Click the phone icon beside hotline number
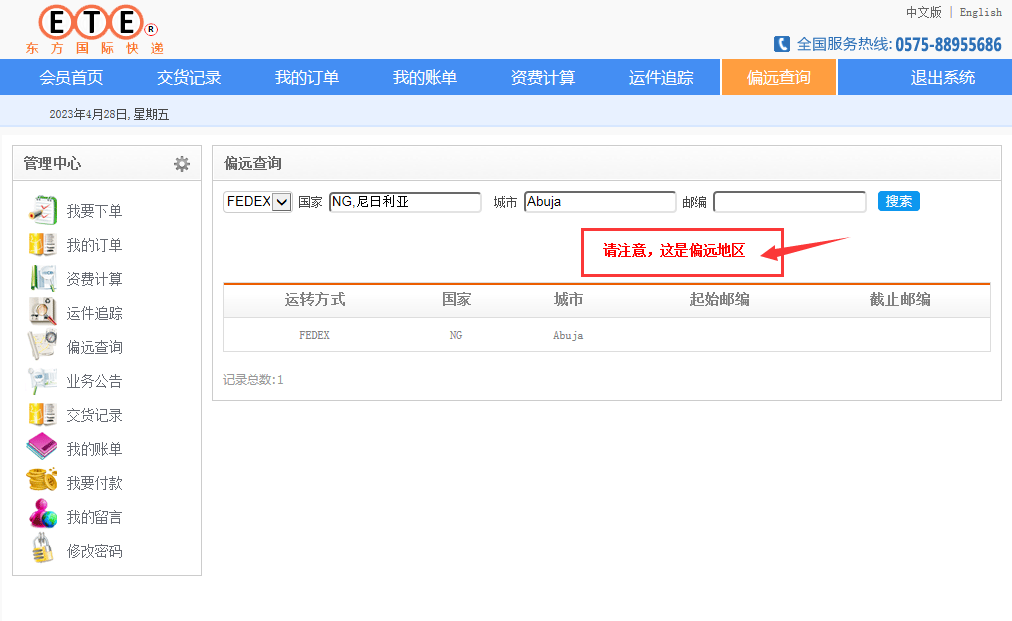This screenshot has height=621, width=1012. [x=782, y=44]
